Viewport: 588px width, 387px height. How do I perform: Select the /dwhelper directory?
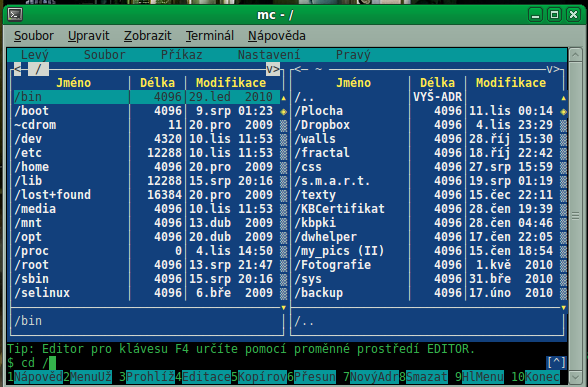coord(427,237)
